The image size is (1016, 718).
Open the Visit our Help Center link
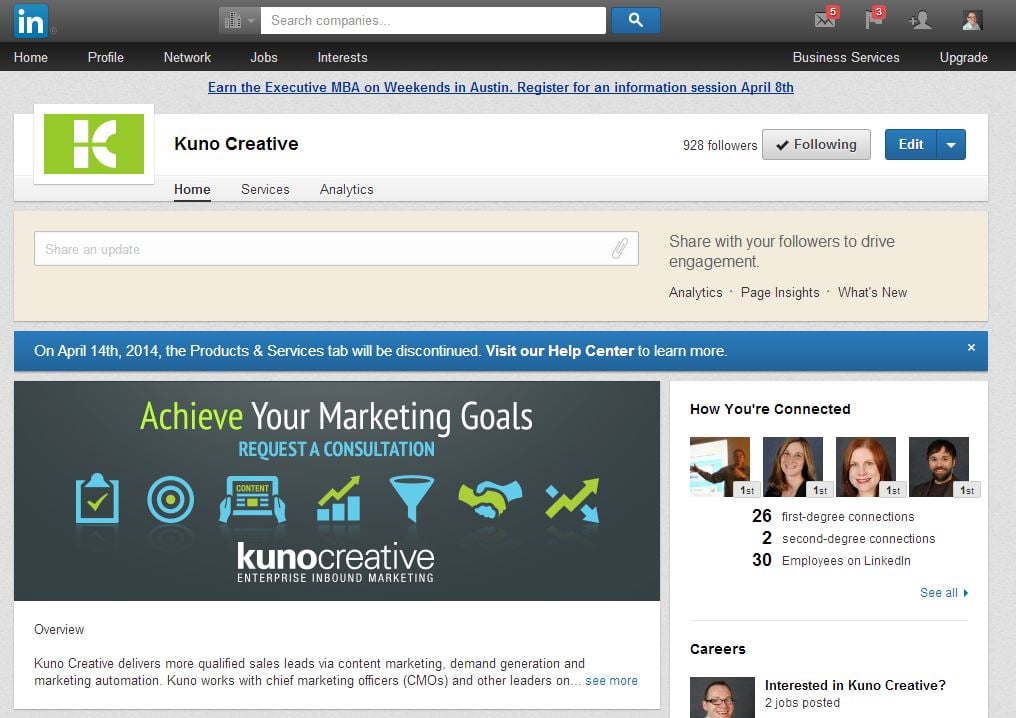pos(560,351)
